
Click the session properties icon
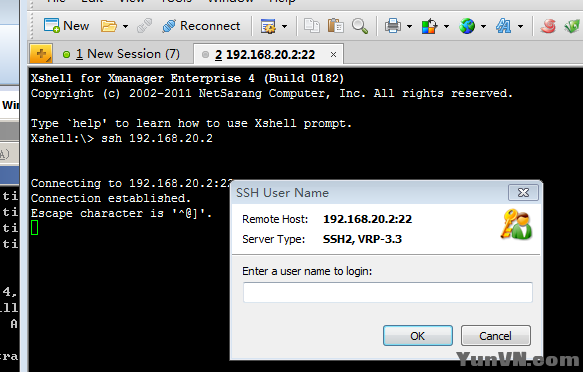268,26
